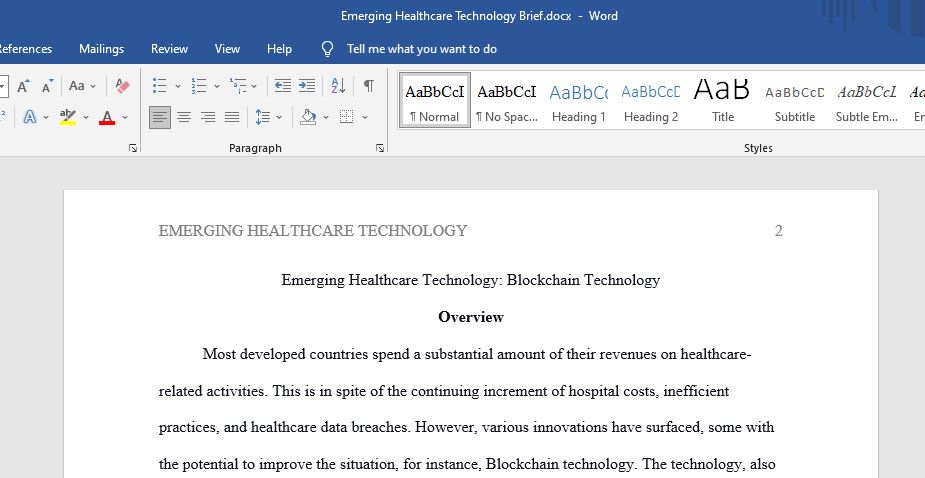Apply Text Effects outlined A icon
This screenshot has width=925, height=478.
(29, 117)
